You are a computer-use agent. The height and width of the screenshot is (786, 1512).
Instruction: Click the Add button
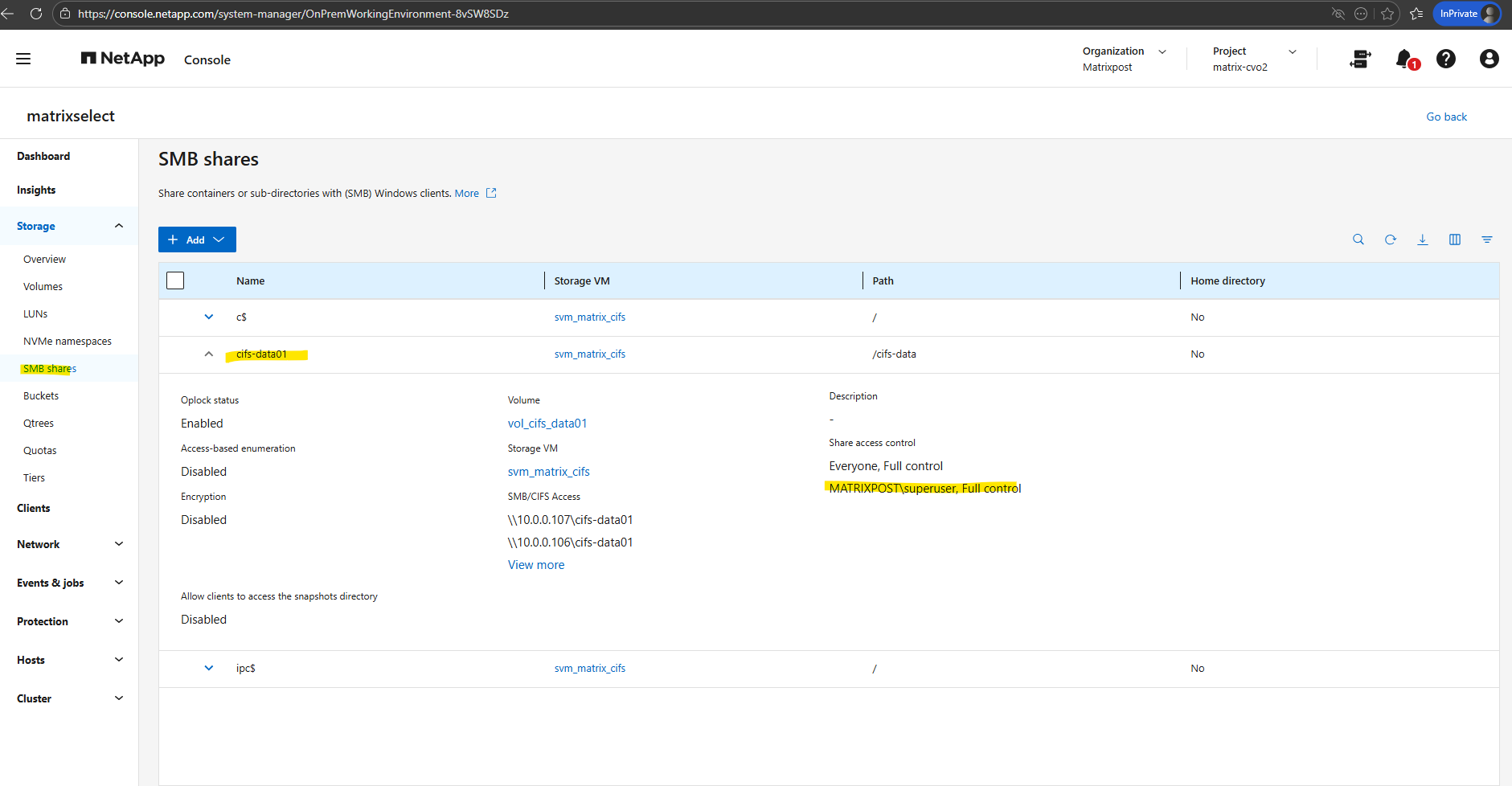coord(197,239)
